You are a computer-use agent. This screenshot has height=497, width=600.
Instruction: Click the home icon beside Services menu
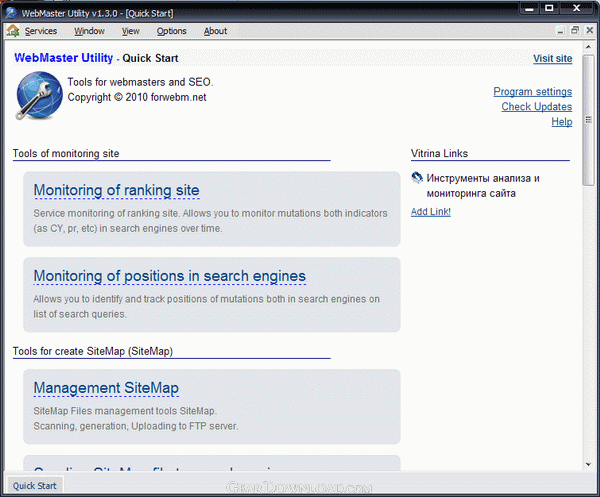tap(13, 31)
